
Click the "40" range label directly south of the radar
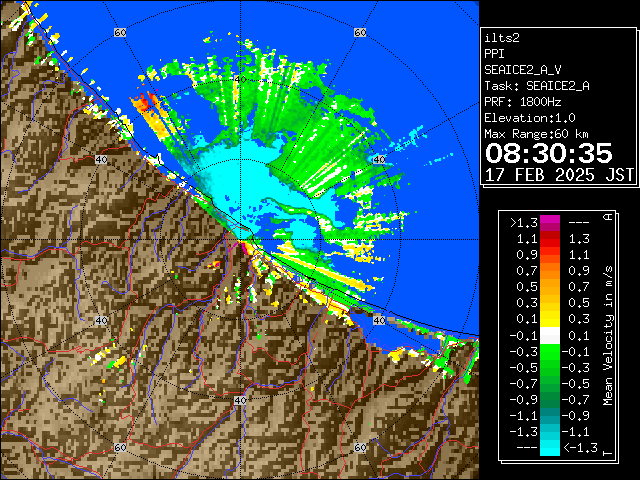tap(240, 400)
